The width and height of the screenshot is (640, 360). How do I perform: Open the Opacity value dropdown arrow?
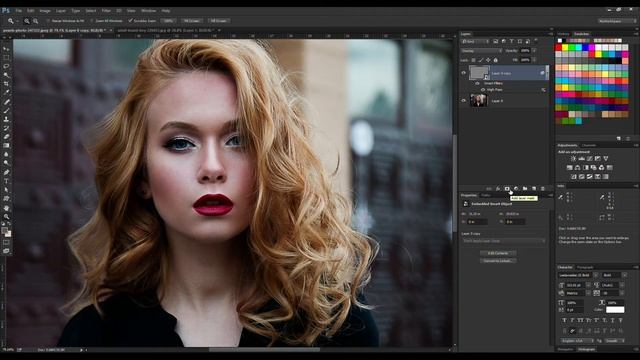[x=534, y=51]
